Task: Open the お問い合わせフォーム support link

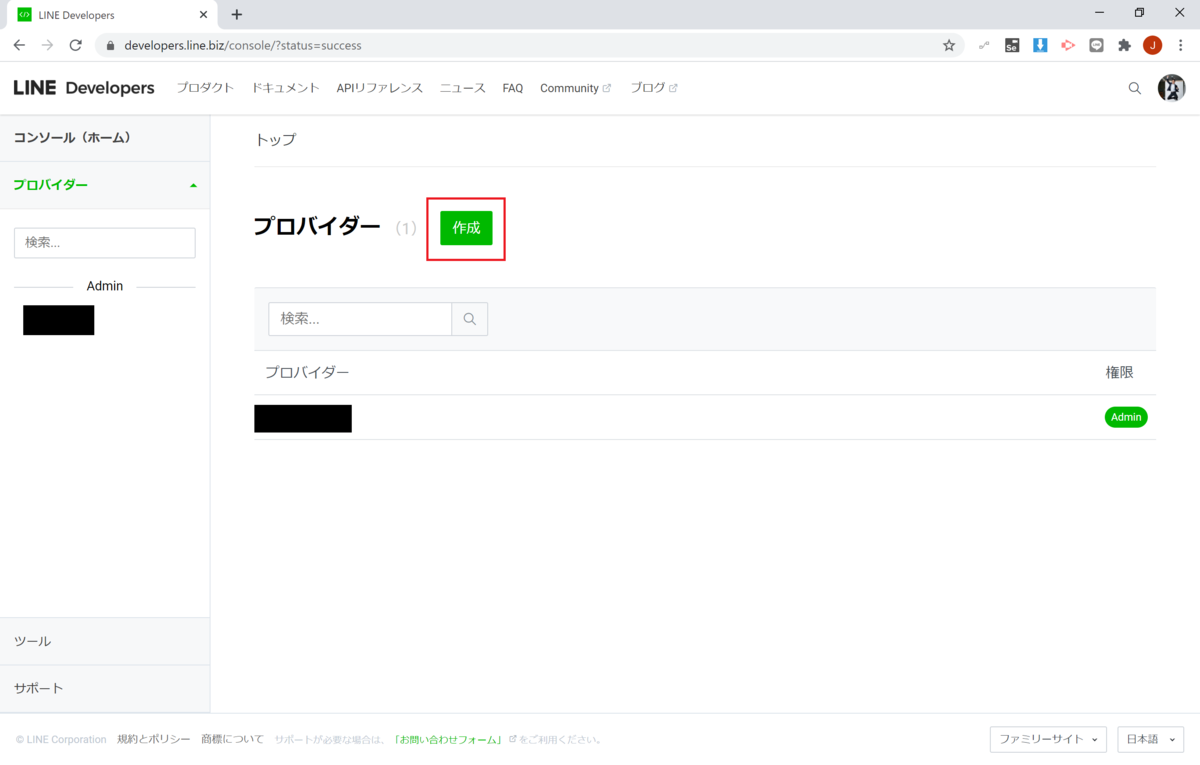Action: coord(447,739)
